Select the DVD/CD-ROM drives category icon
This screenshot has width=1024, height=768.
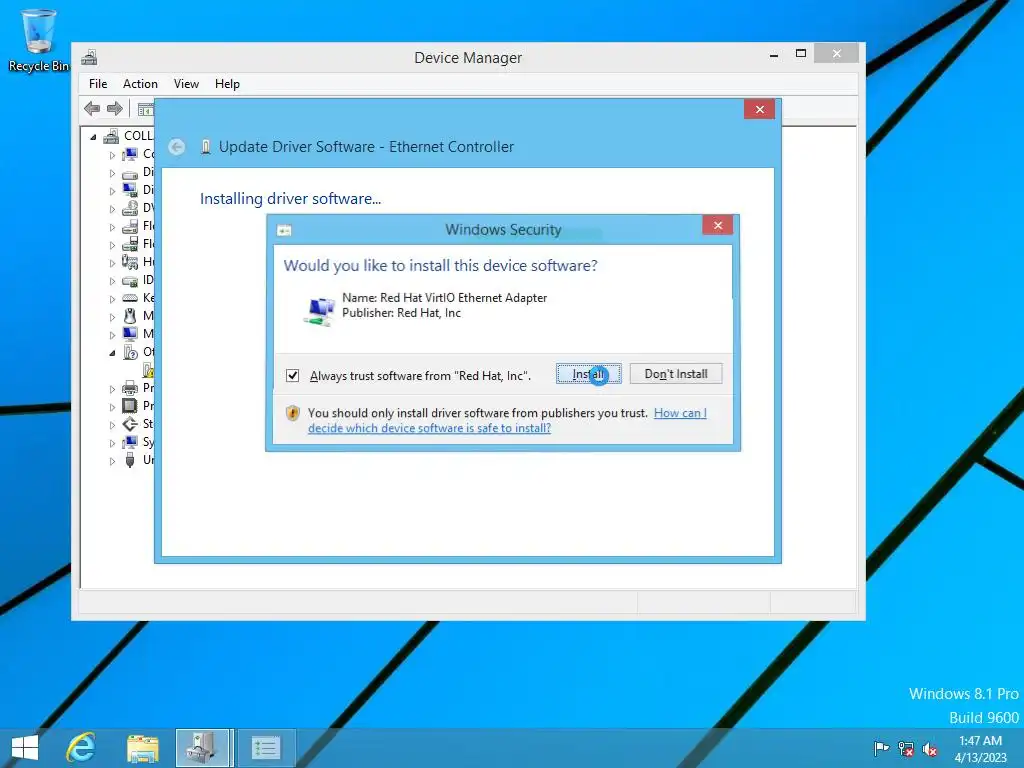[x=130, y=208]
